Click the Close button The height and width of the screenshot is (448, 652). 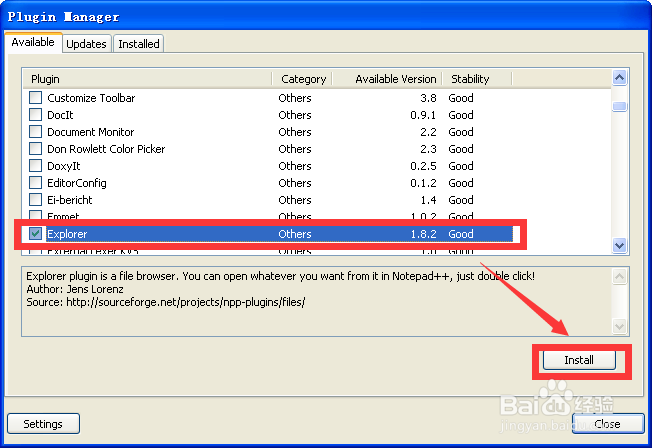[608, 424]
